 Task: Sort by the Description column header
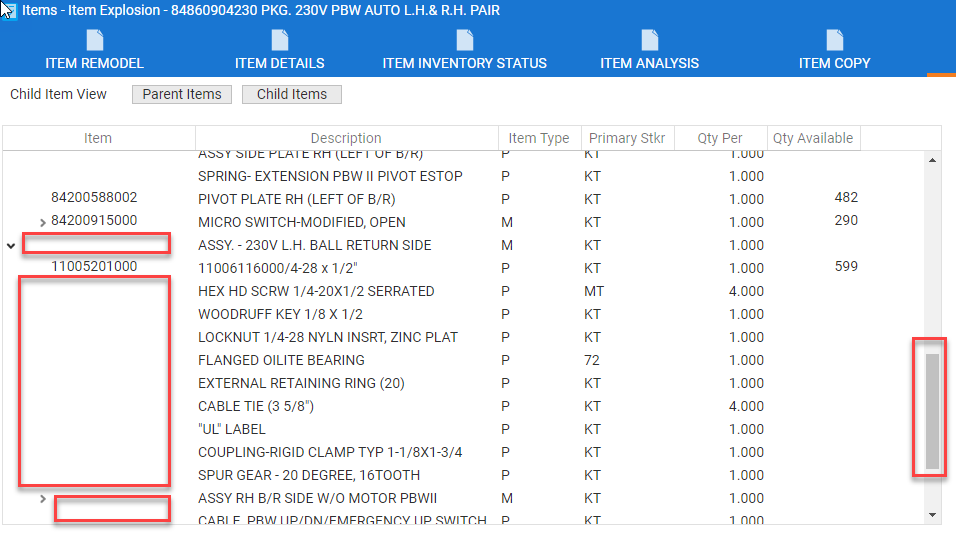click(346, 138)
